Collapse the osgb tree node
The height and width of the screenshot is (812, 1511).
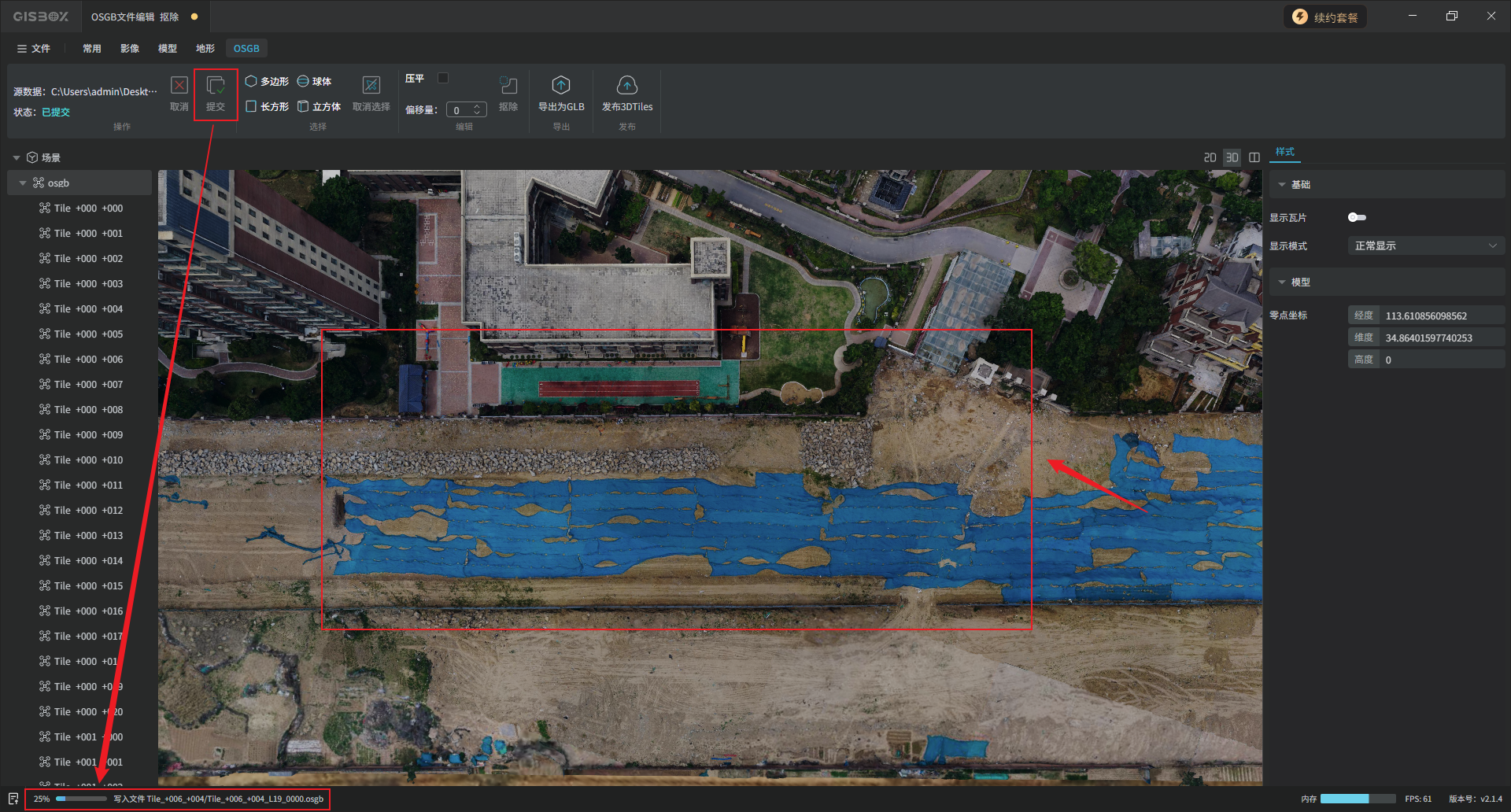tap(23, 183)
